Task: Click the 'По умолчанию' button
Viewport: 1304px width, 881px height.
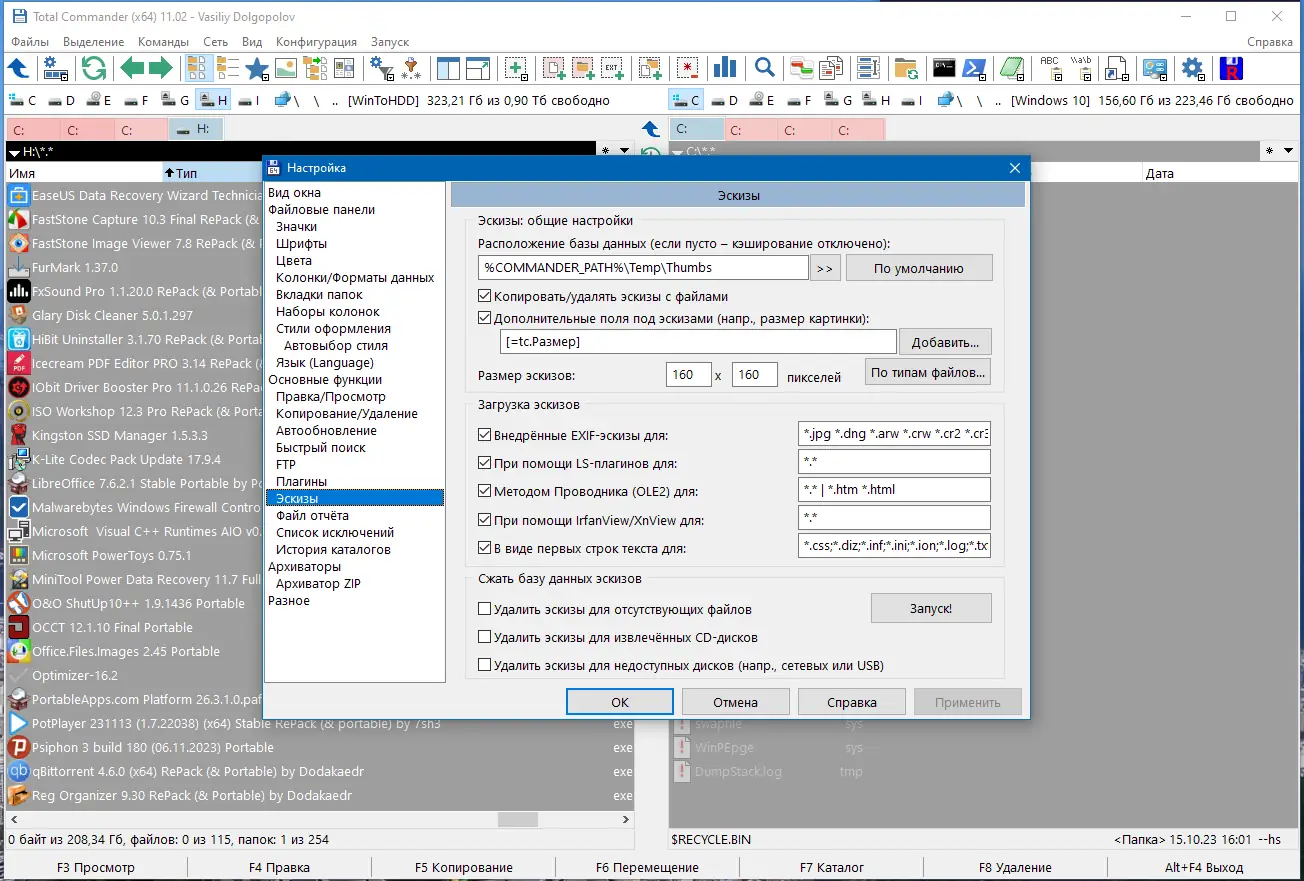Action: 918,267
